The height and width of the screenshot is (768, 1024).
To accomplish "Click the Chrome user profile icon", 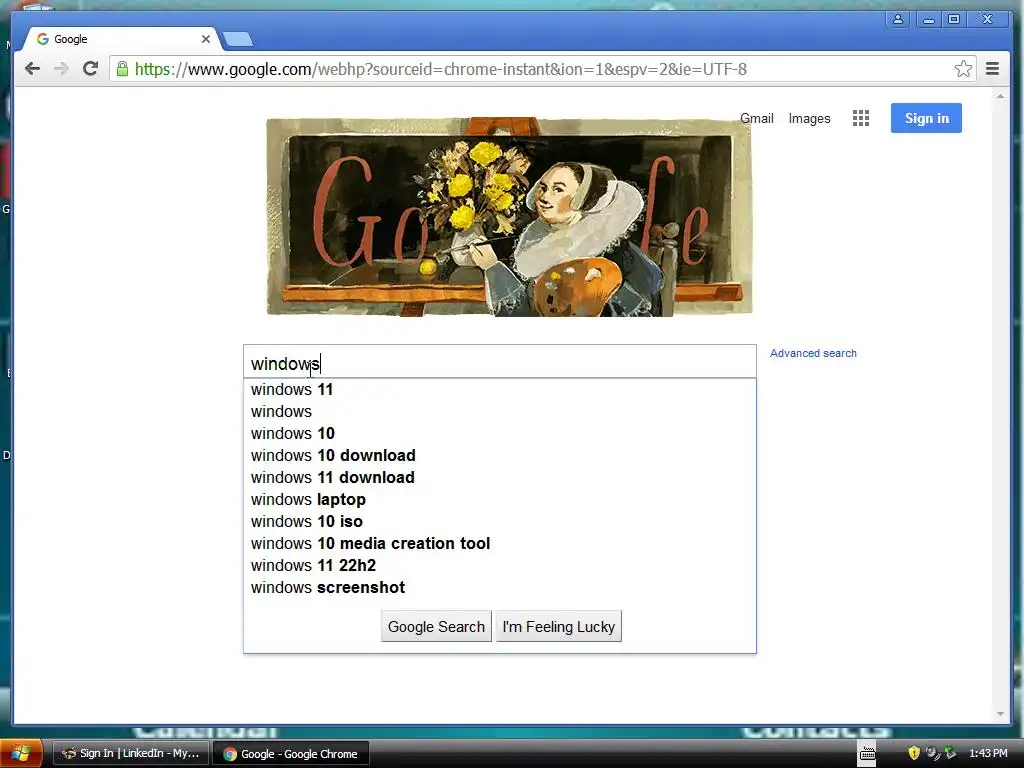I will (898, 19).
